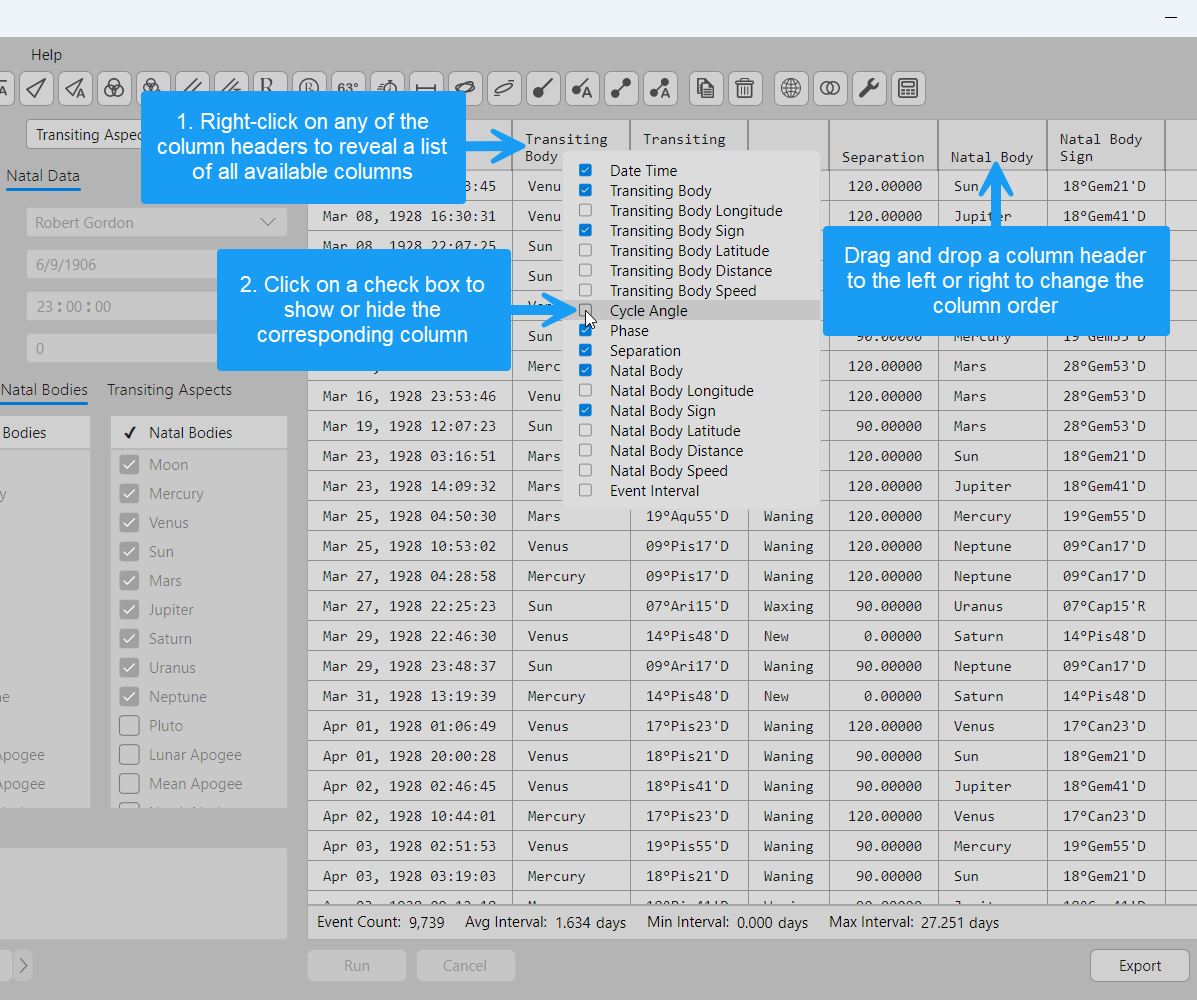This screenshot has width=1197, height=1000.
Task: Enable the Event Interval column checkbox
Action: pyautogui.click(x=586, y=490)
